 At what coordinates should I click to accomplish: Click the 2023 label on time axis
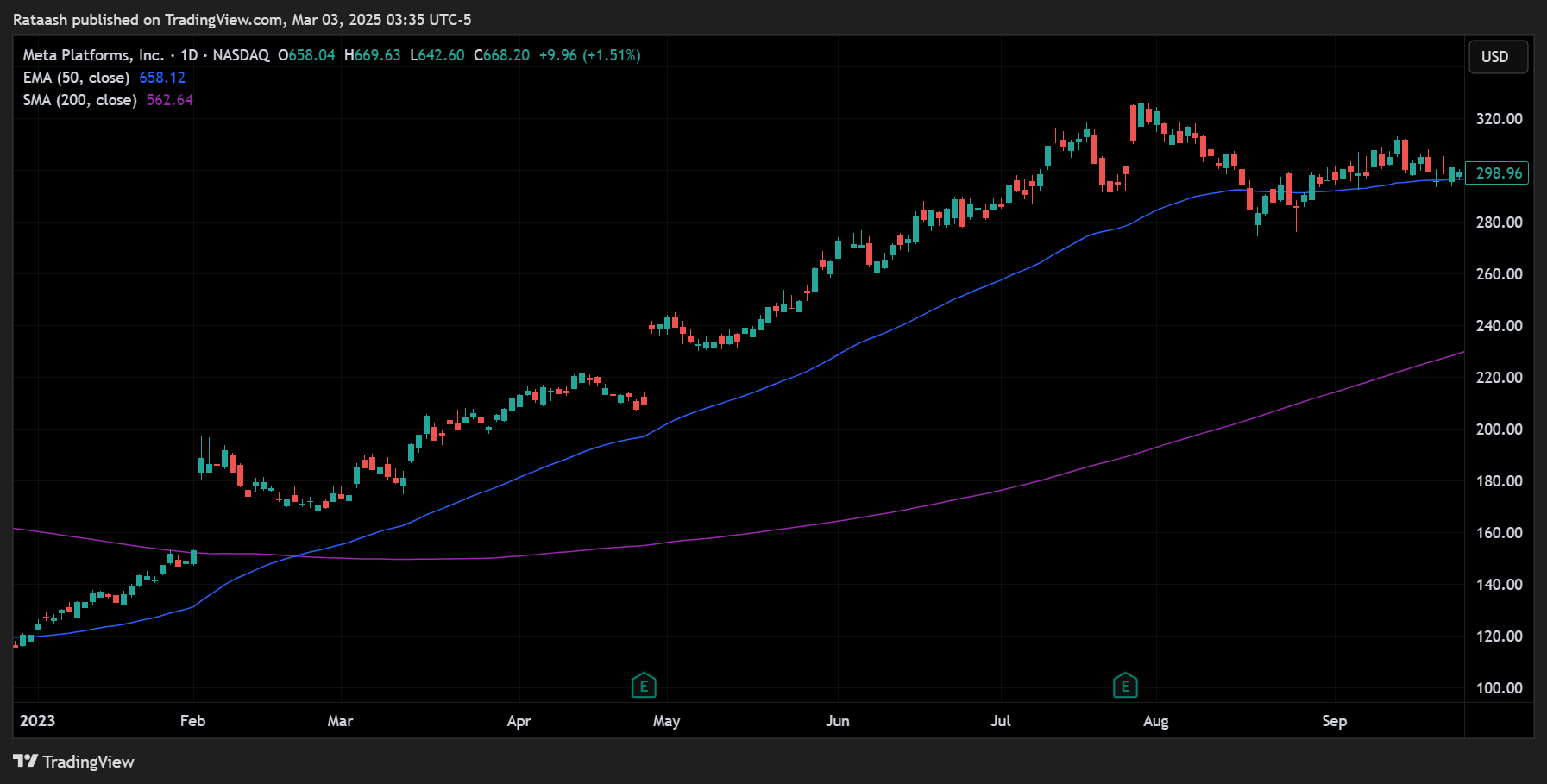tap(37, 721)
